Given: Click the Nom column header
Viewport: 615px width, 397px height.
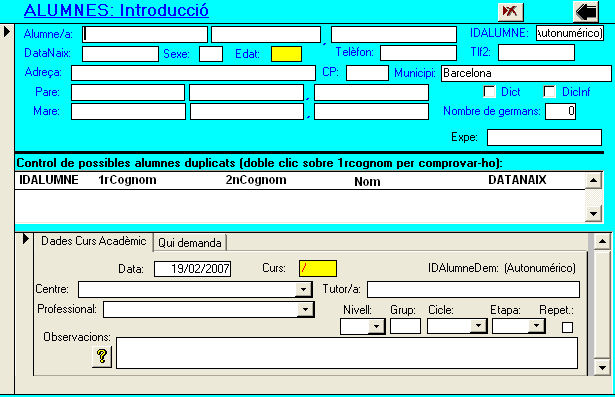Looking at the screenshot, I should [367, 182].
